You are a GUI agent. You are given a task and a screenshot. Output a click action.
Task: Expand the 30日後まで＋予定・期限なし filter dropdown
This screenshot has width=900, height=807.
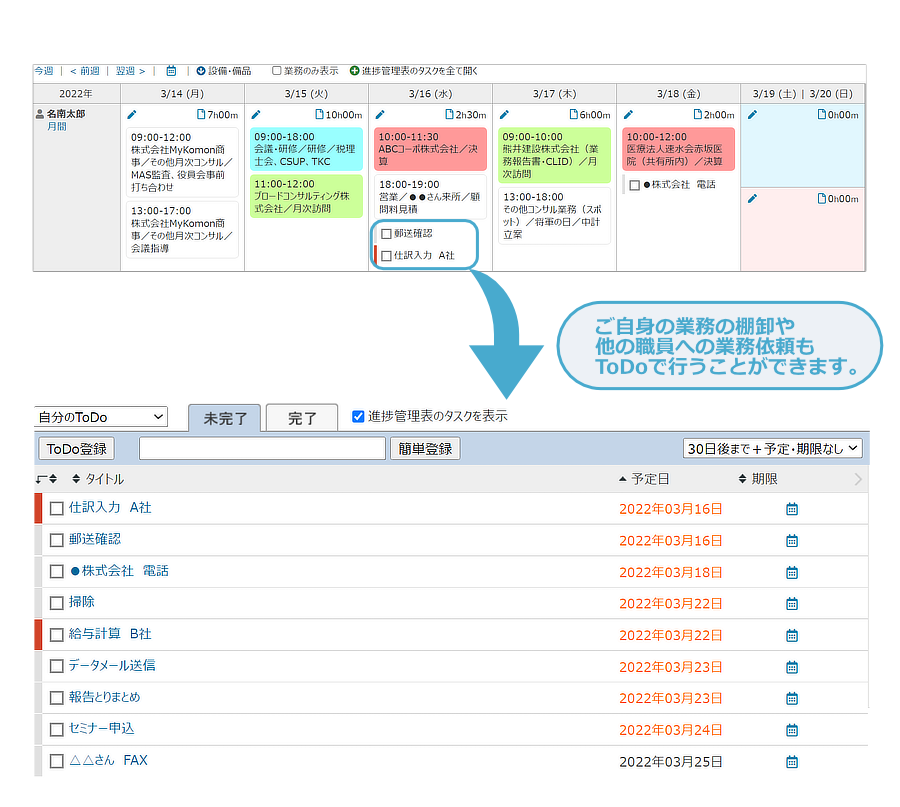click(772, 449)
